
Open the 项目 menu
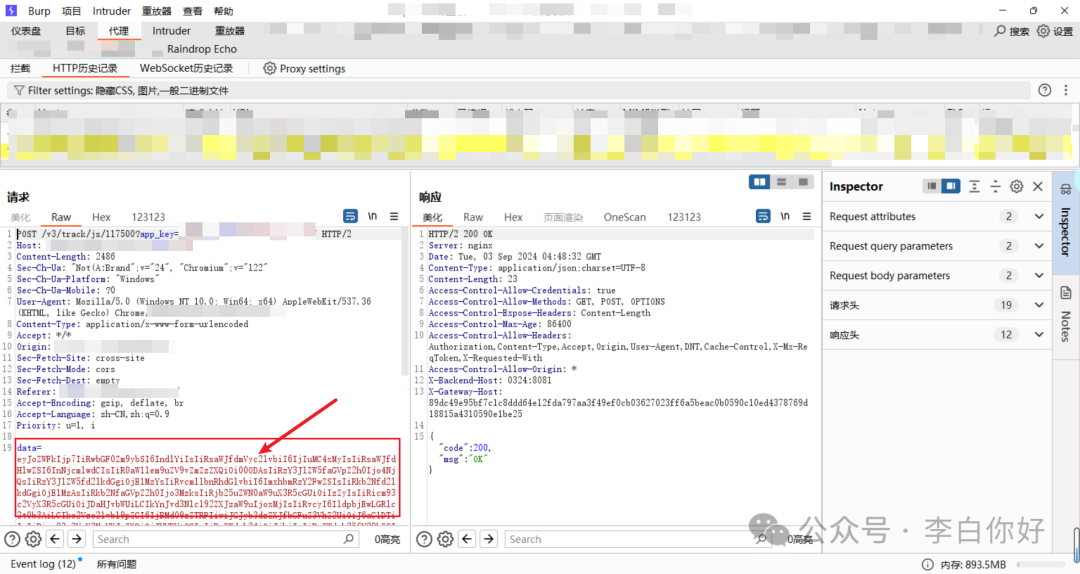point(71,11)
